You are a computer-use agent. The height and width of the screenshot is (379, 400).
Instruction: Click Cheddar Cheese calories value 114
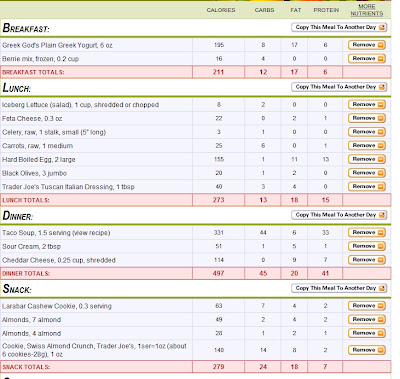tap(219, 260)
